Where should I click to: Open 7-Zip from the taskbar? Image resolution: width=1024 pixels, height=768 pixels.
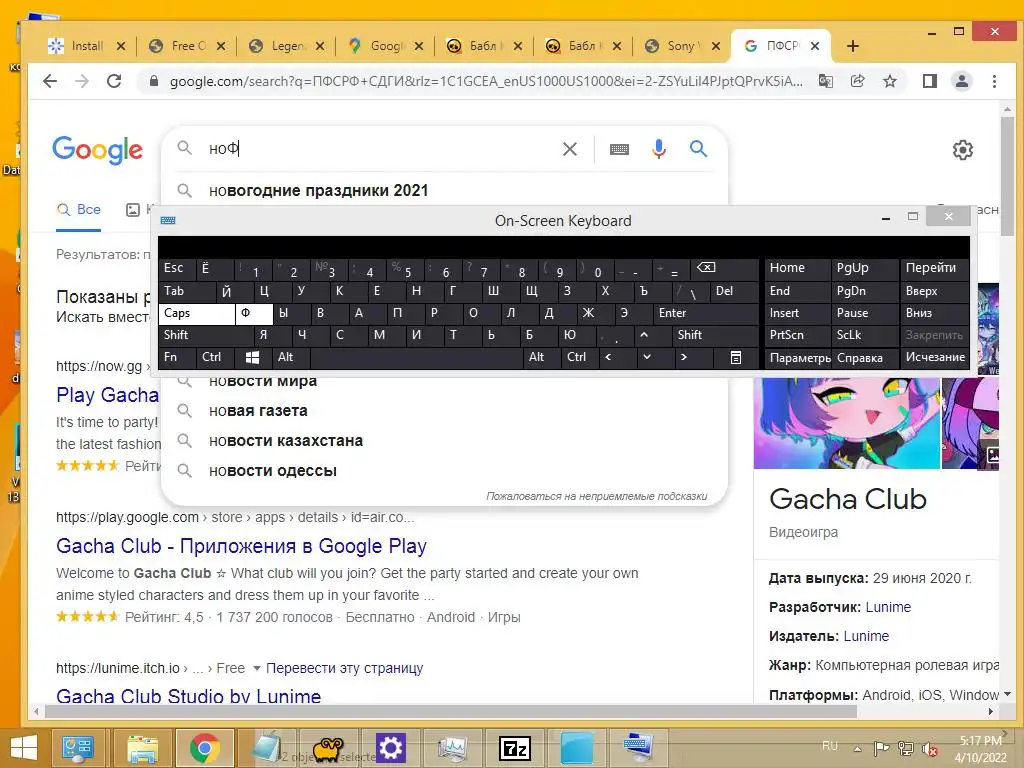pyautogui.click(x=515, y=748)
